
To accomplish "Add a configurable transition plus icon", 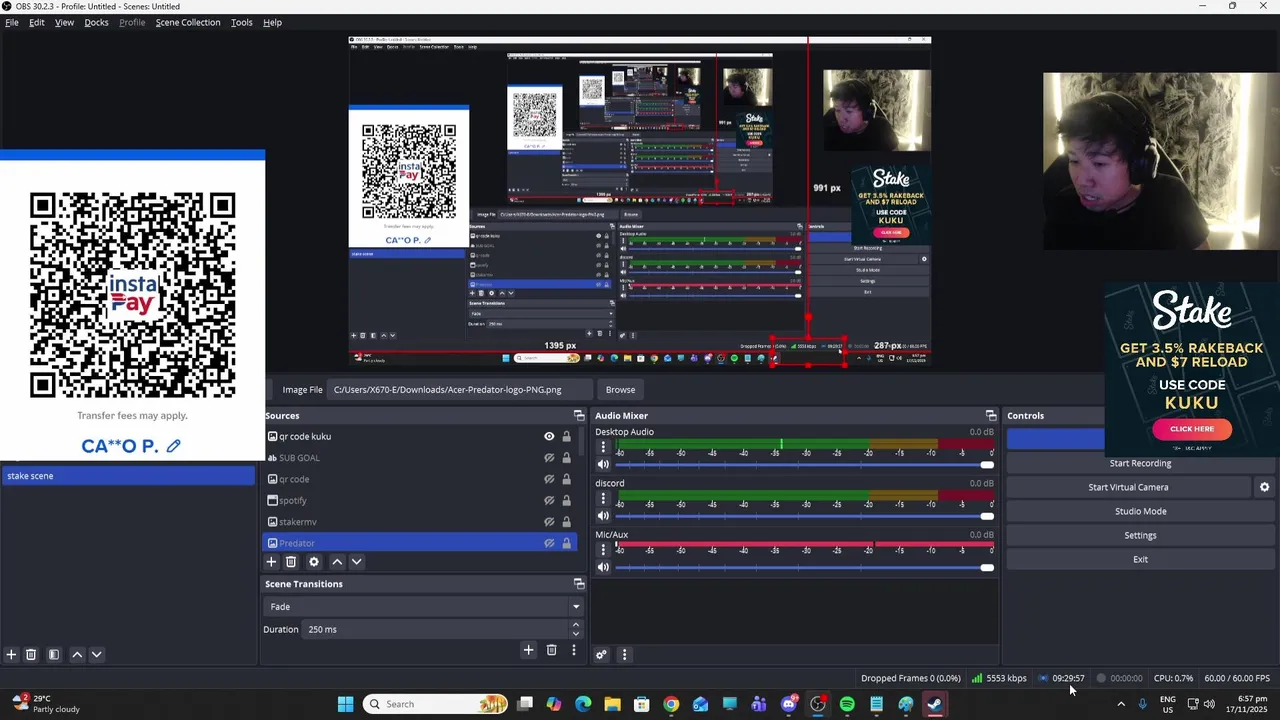I will 528,651.
